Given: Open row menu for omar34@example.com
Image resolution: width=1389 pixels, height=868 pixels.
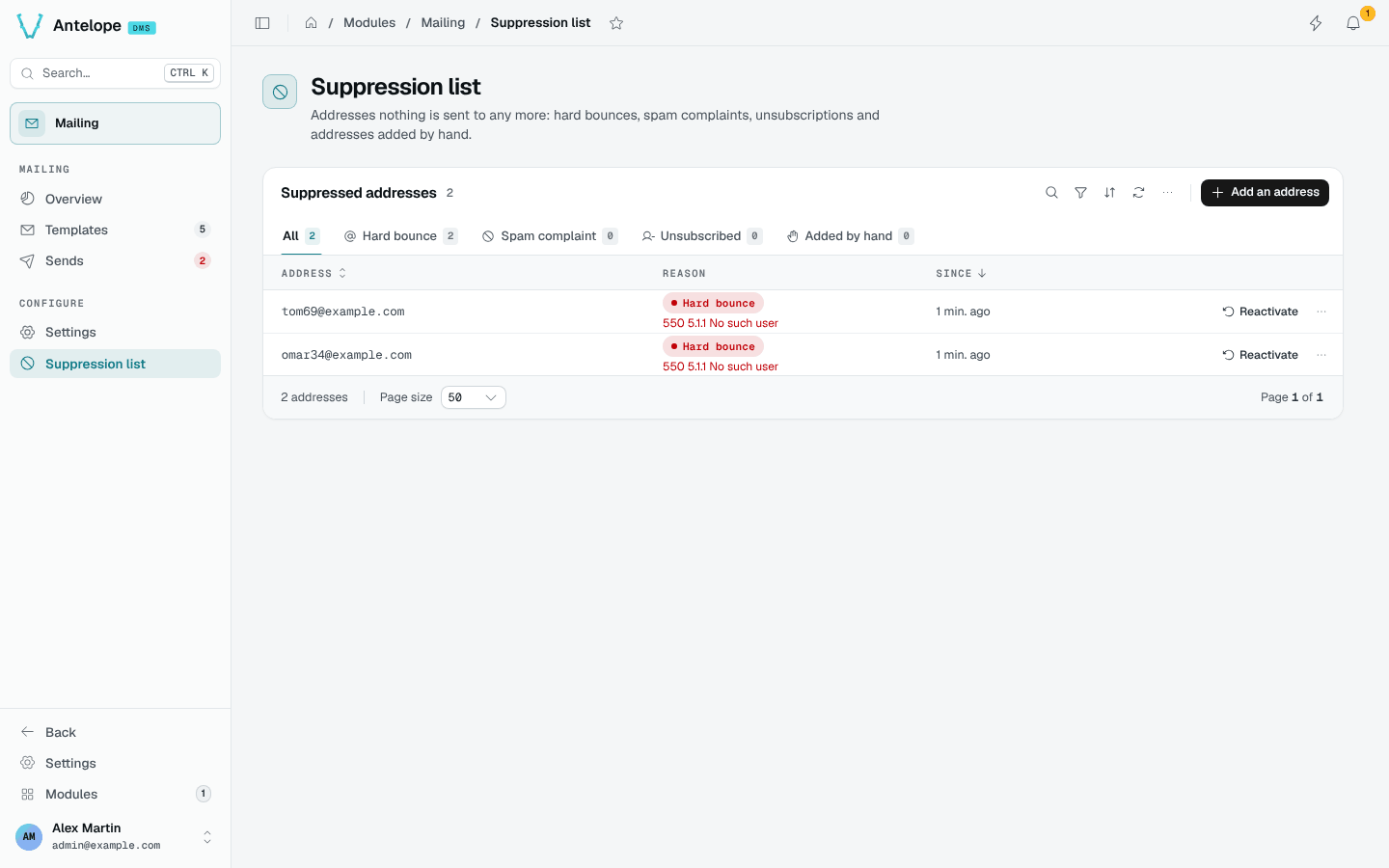Looking at the screenshot, I should (x=1321, y=355).
